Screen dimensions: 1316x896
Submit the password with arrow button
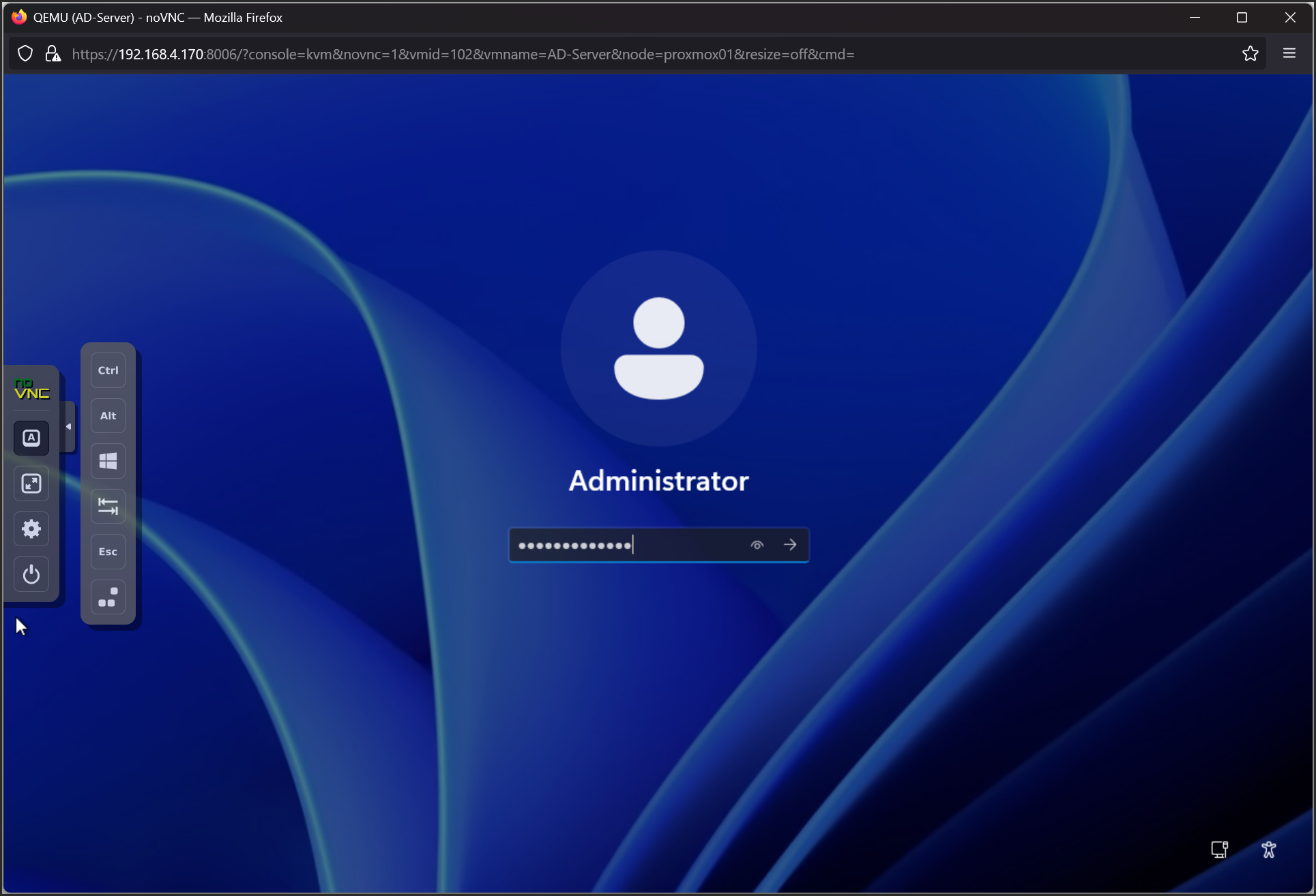790,545
